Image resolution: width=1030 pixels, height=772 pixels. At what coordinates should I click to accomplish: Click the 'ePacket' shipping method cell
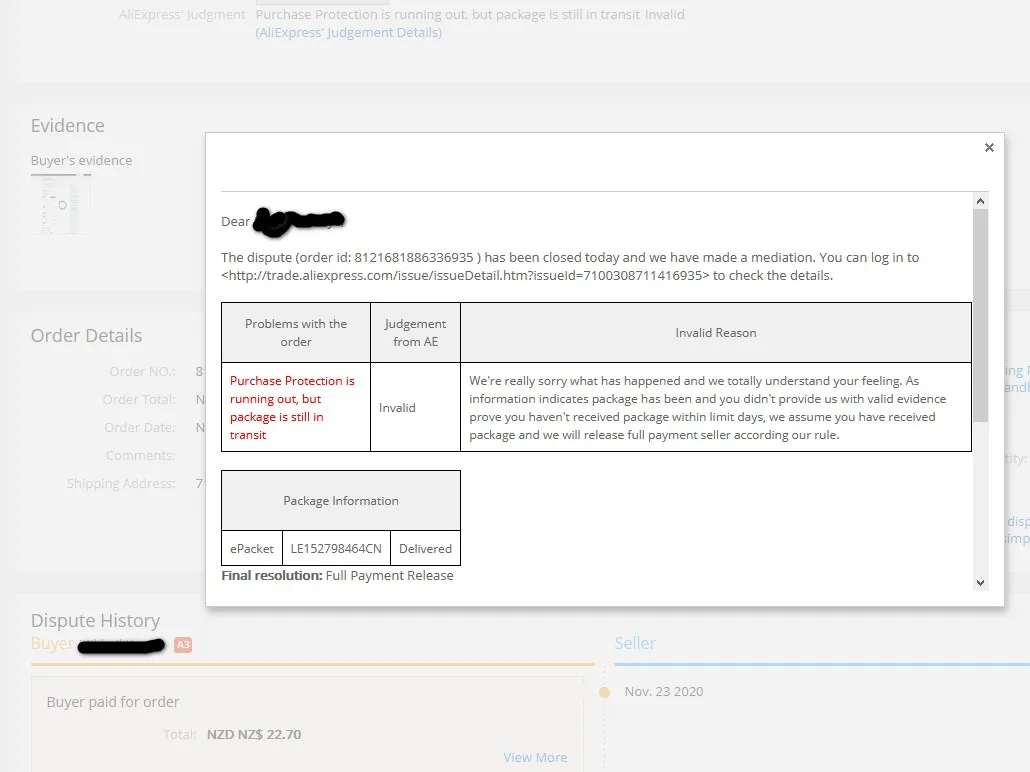[x=252, y=549]
